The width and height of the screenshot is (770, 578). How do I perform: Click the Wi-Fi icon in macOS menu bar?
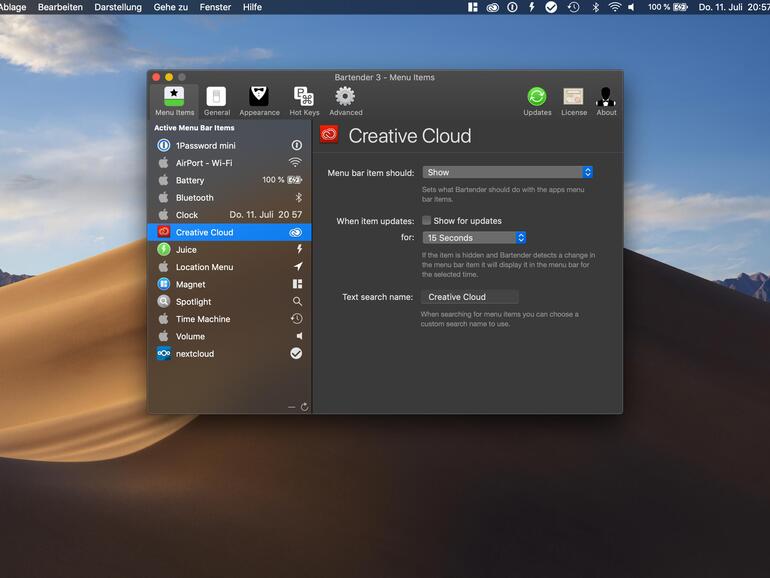(x=615, y=7)
